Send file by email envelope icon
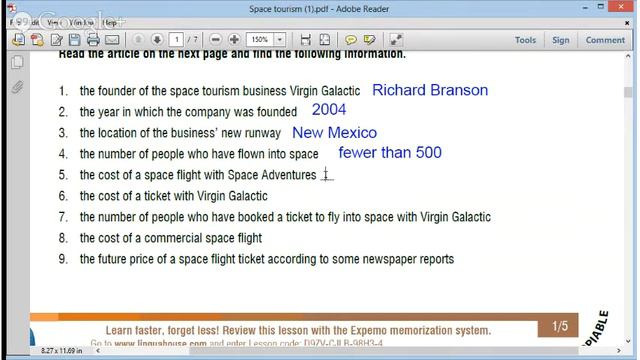 pos(112,40)
